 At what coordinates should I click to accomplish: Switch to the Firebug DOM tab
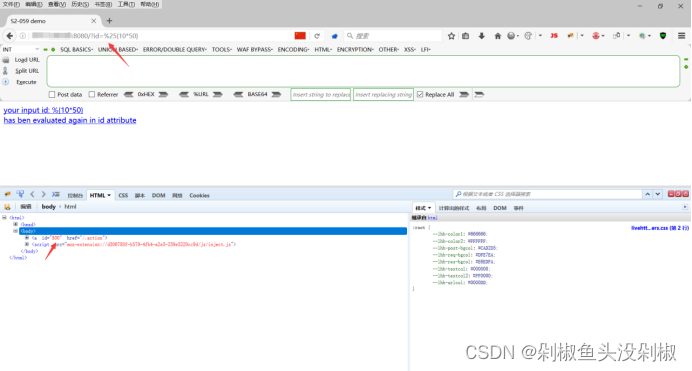158,195
